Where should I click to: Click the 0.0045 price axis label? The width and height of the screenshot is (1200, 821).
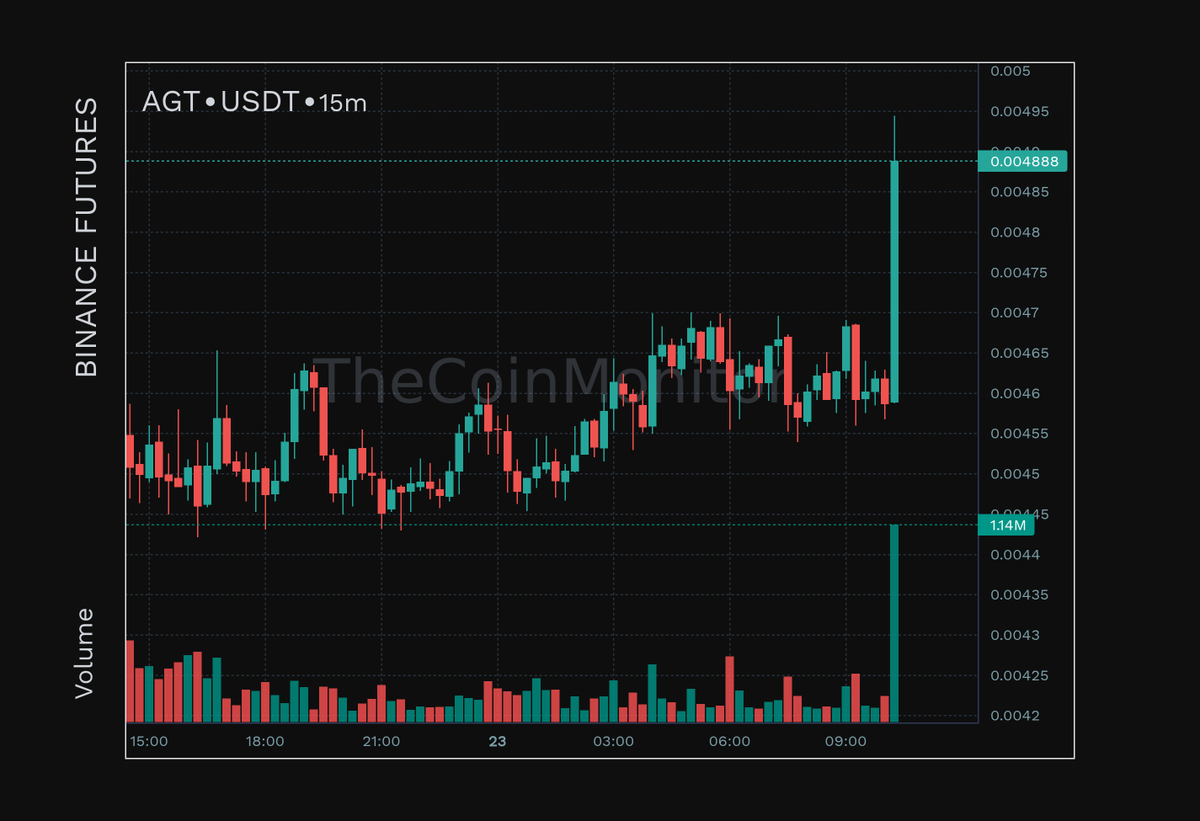click(x=1015, y=474)
